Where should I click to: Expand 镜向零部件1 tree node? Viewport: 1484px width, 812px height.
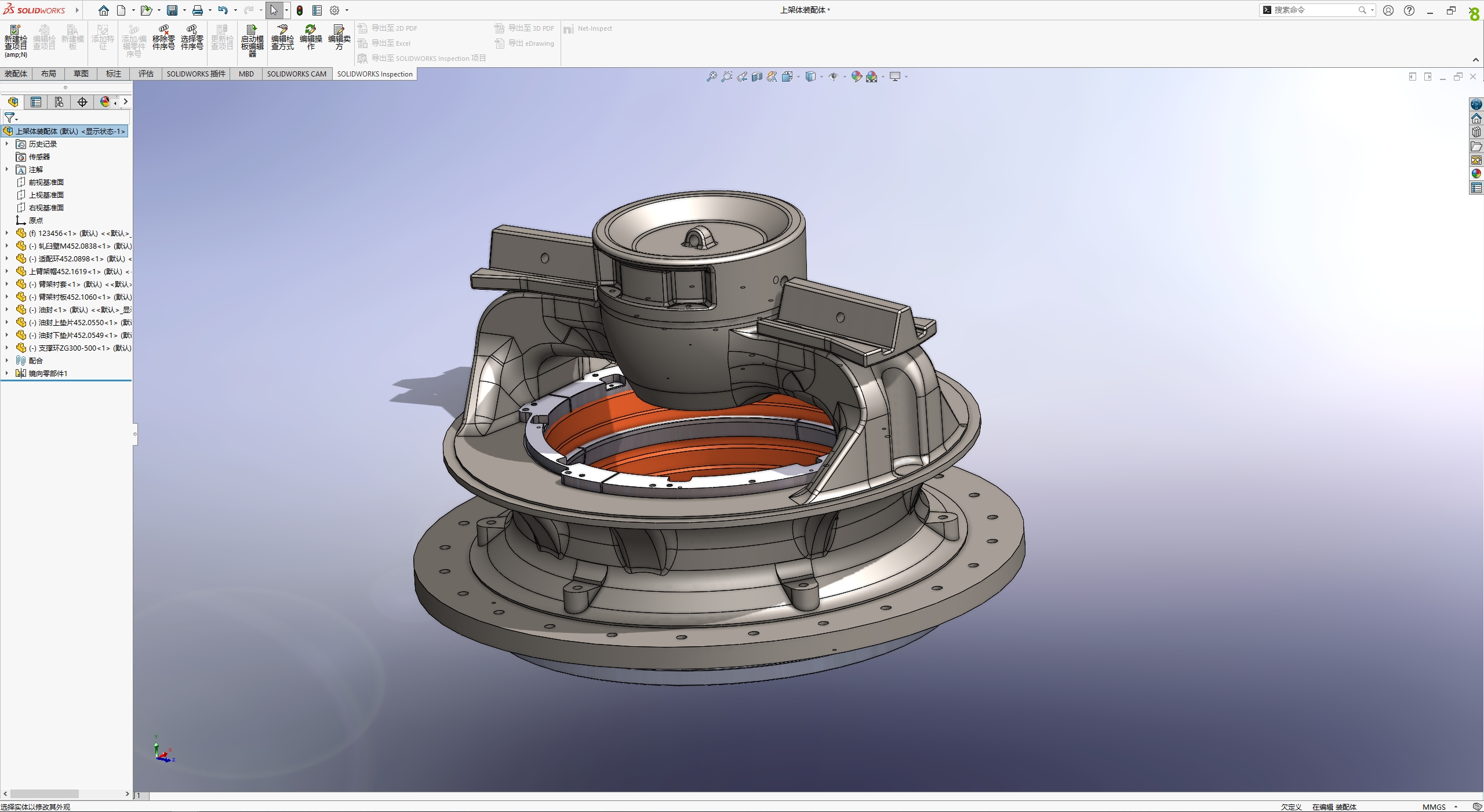pos(7,373)
